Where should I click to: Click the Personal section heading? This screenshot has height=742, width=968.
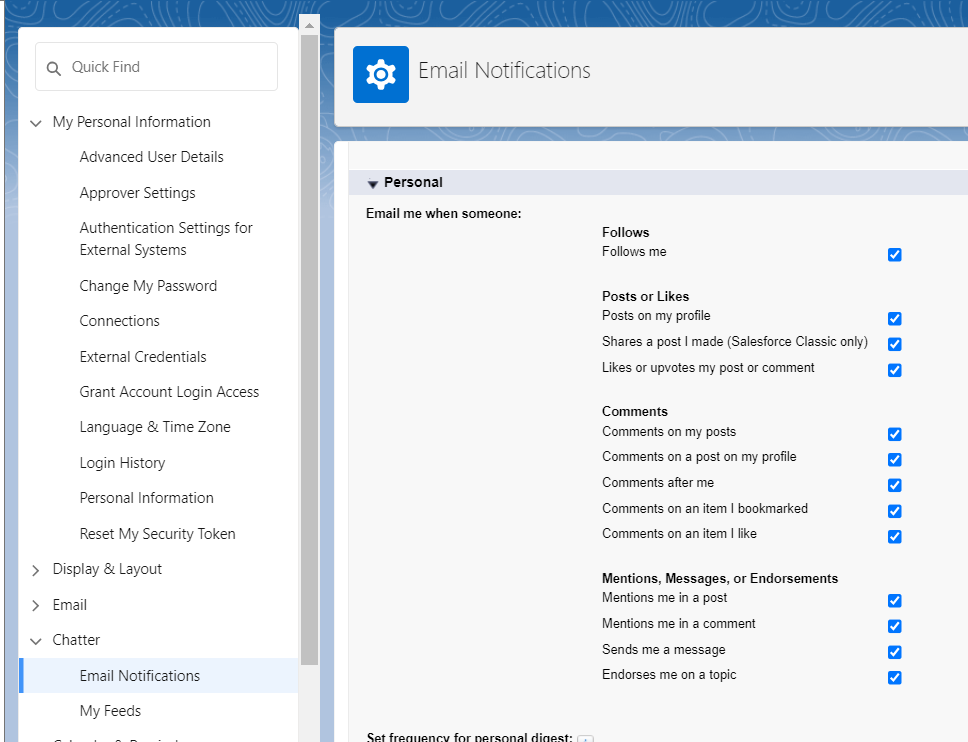413,182
